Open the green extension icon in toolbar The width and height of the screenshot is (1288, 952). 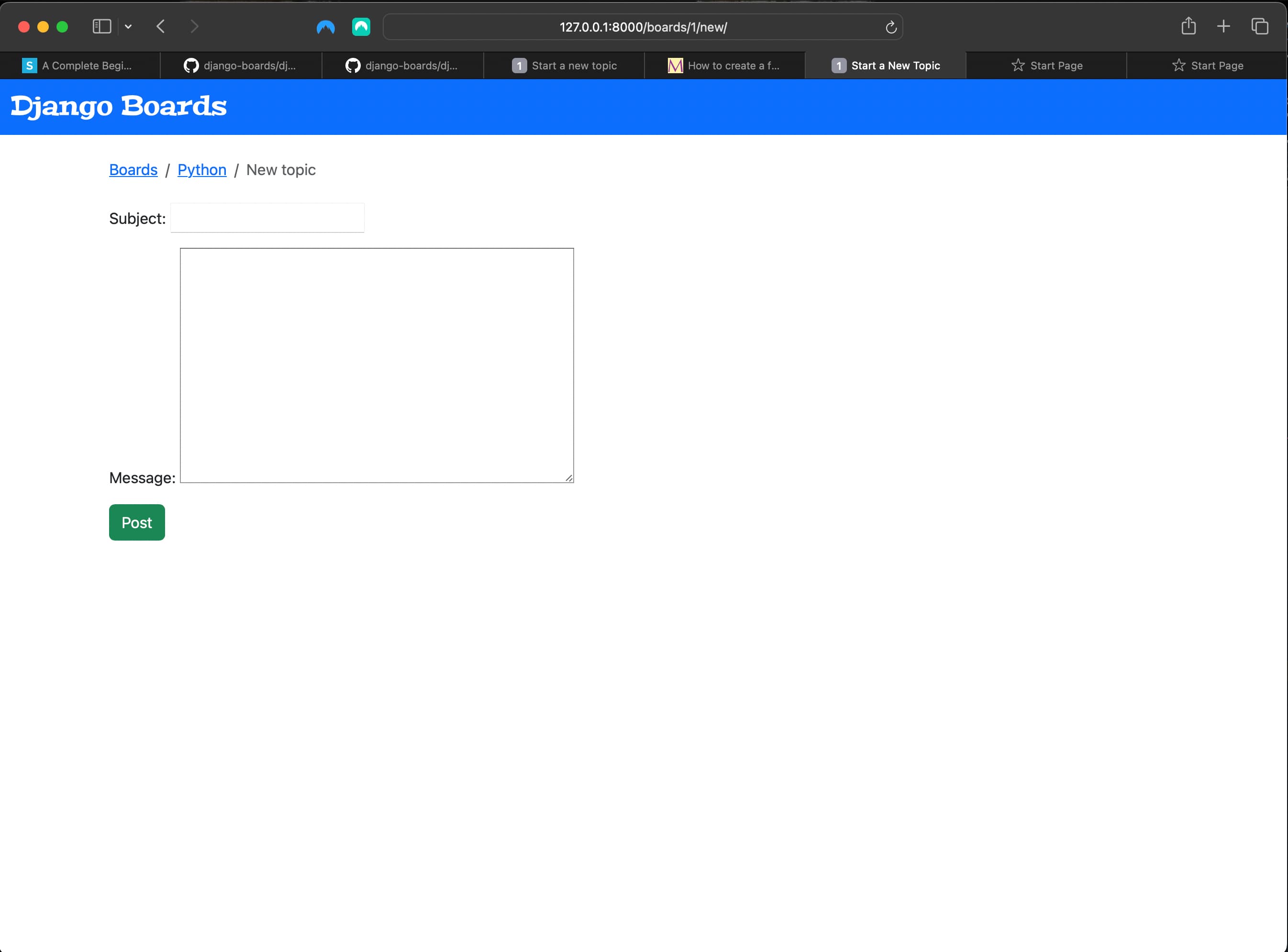[361, 27]
